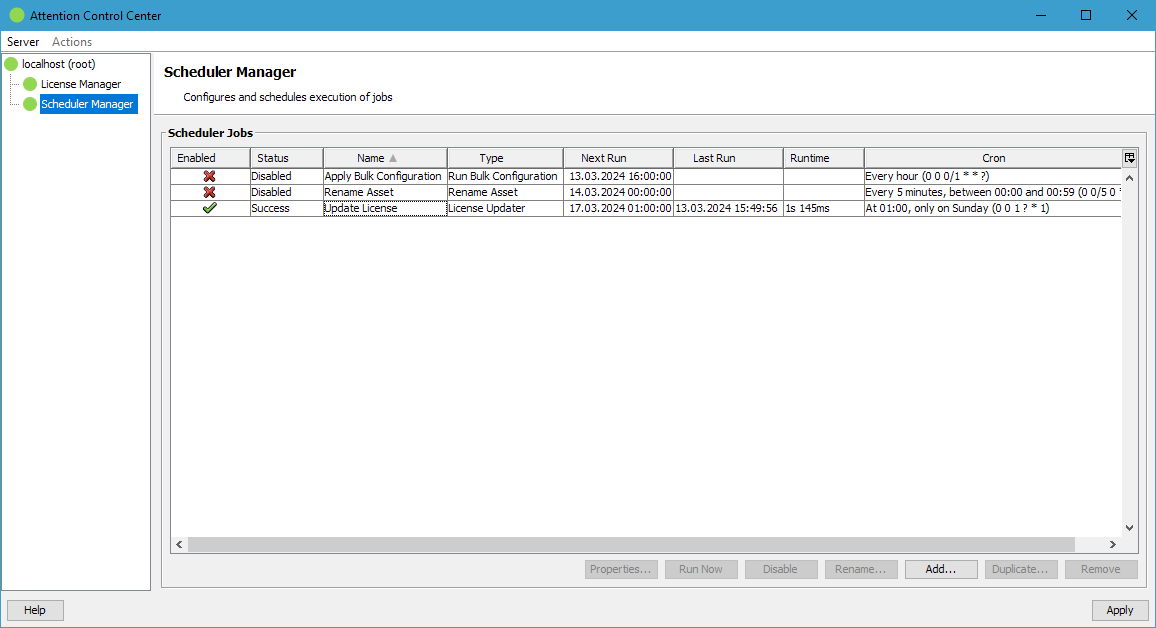The image size is (1156, 628).
Task: Click the green checkmark for Update License
Action: click(209, 209)
